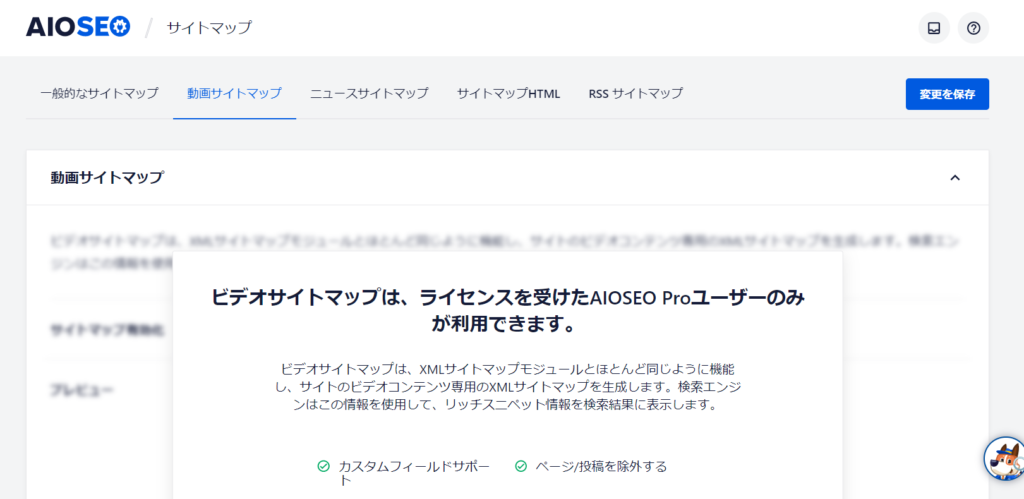This screenshot has width=1024, height=499.
Task: Open the help question mark icon
Action: [973, 28]
